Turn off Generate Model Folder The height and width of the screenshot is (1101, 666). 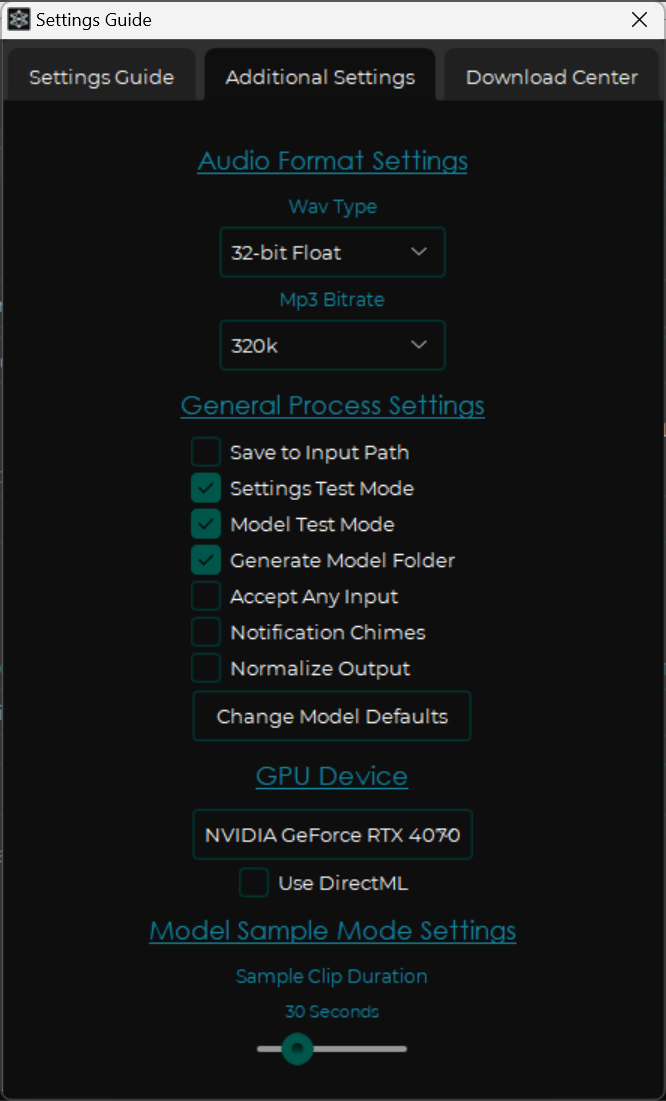coord(205,559)
